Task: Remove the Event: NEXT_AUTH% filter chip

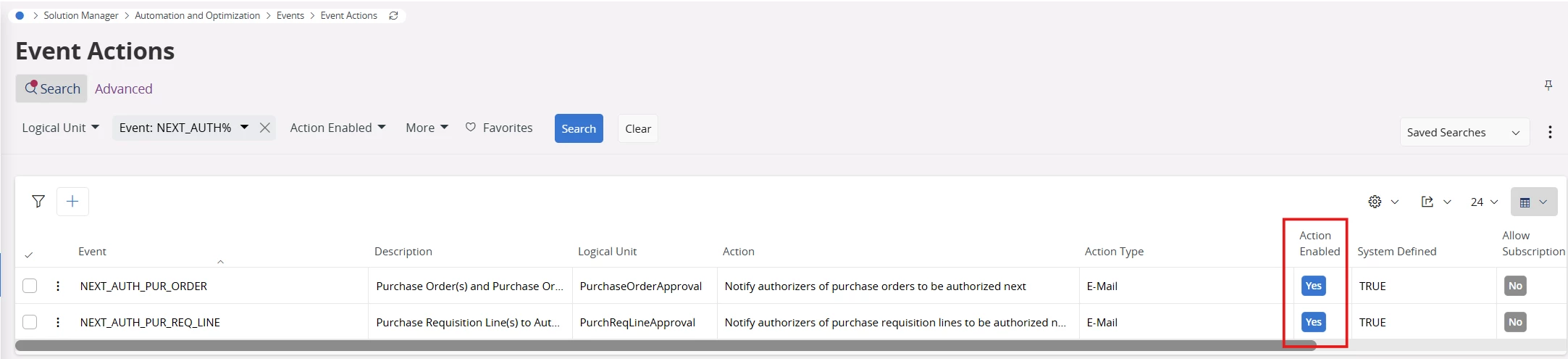Action: click(265, 128)
